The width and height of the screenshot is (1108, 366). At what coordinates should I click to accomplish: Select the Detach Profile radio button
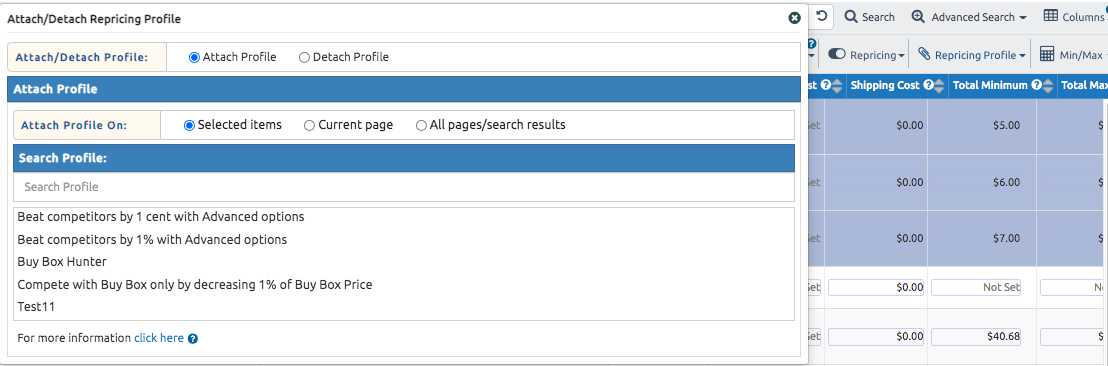click(305, 57)
